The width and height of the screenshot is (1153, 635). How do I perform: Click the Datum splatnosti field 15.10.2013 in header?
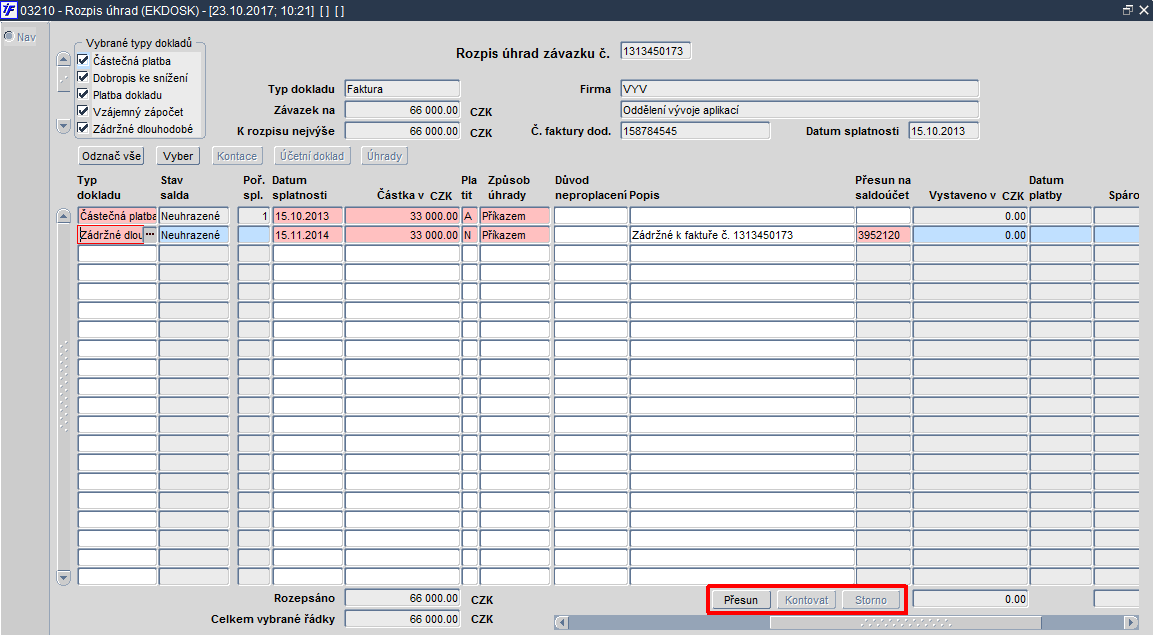coord(943,131)
